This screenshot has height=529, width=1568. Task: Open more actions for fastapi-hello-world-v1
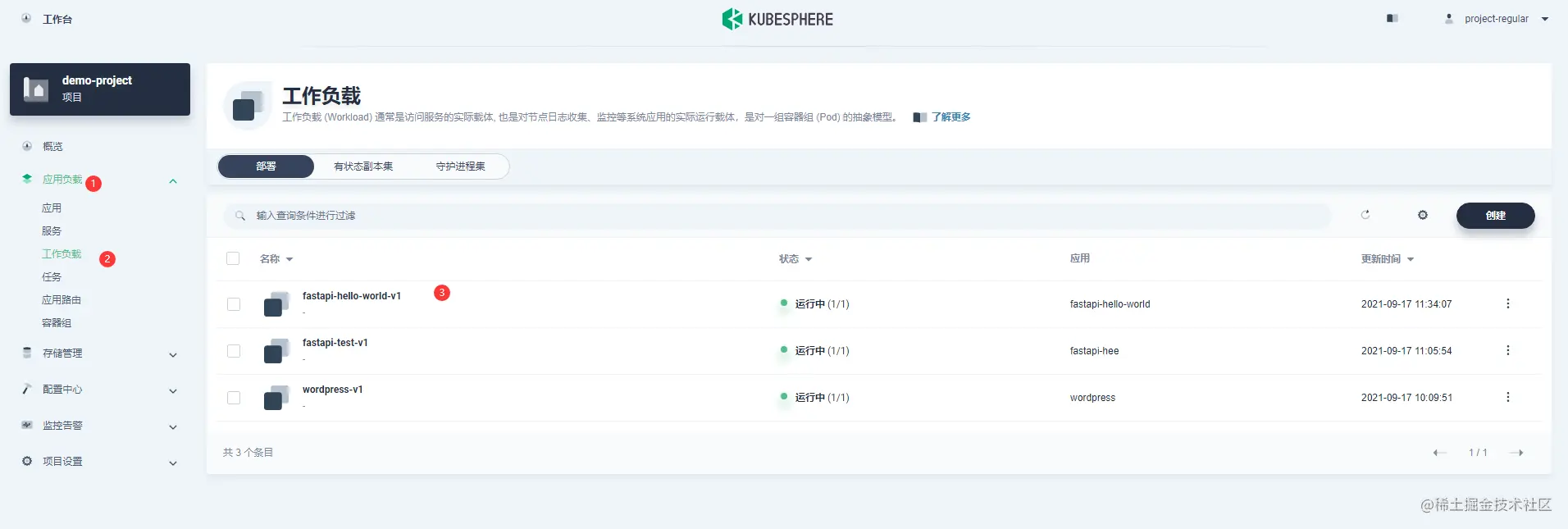pos(1507,303)
